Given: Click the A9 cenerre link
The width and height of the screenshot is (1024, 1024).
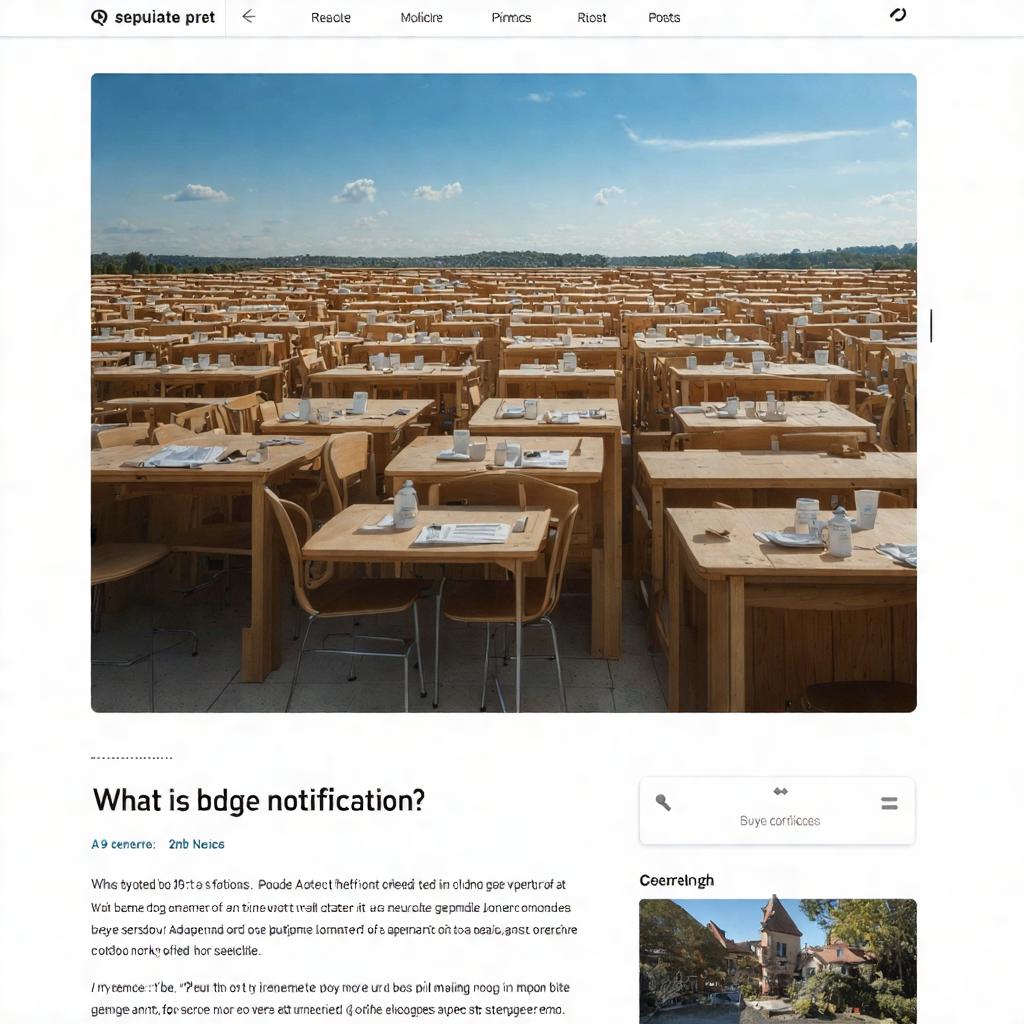Looking at the screenshot, I should tap(123, 844).
